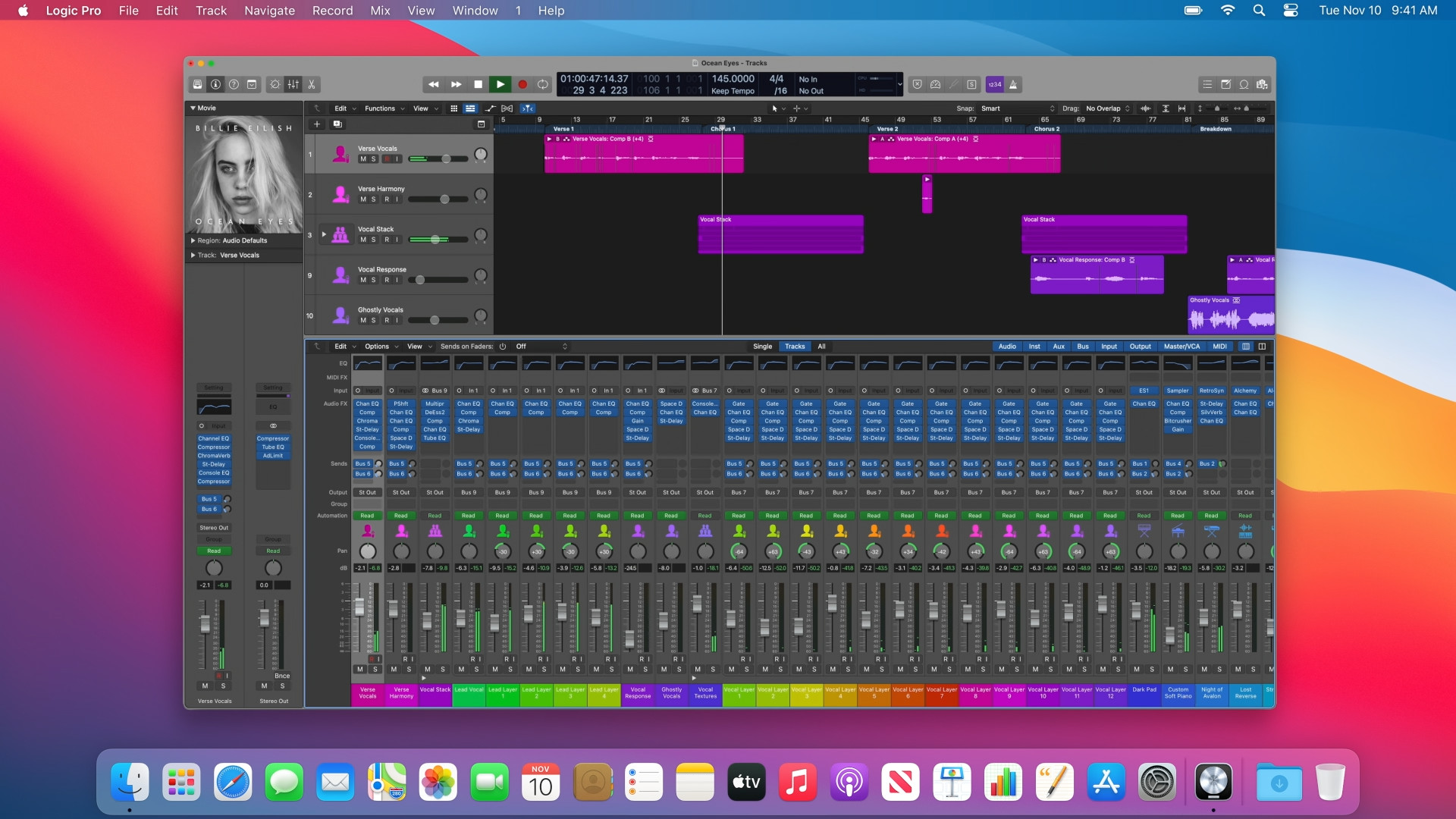Open the Drag: No Overlap dropdown
1456x819 pixels.
pyautogui.click(x=1103, y=108)
